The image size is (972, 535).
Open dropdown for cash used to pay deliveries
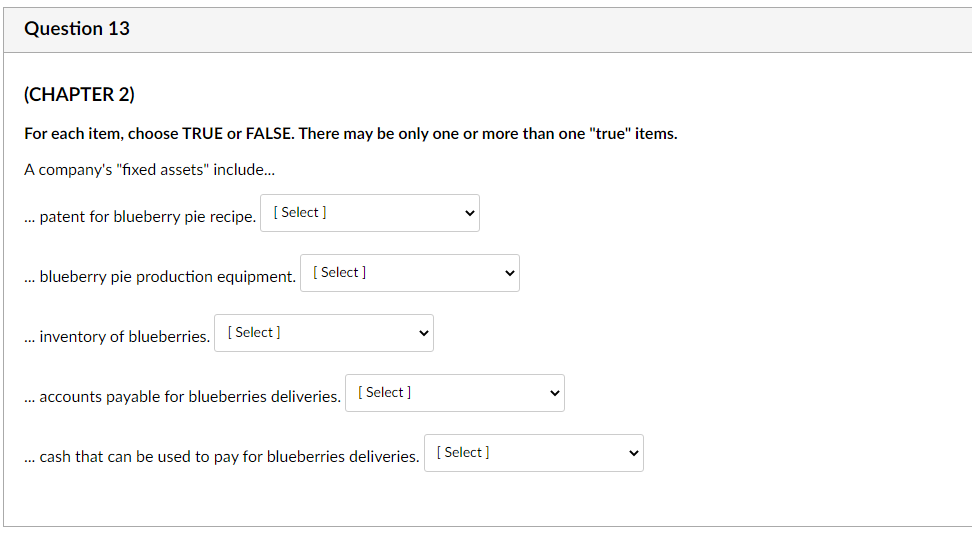click(x=534, y=453)
